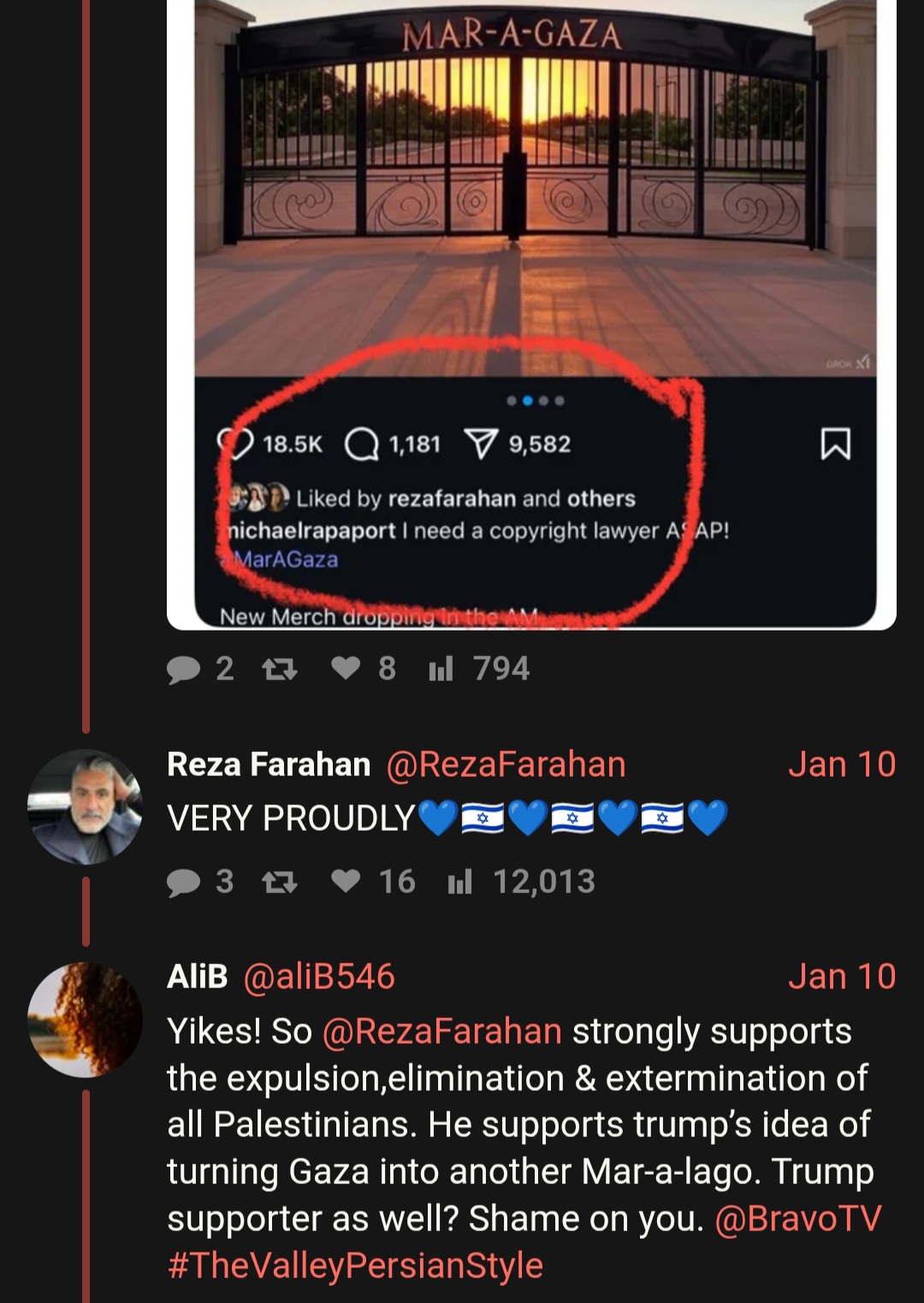Reply to Reza Farahan's VERY PROUDLY tweet
924x1303 pixels.
click(183, 882)
